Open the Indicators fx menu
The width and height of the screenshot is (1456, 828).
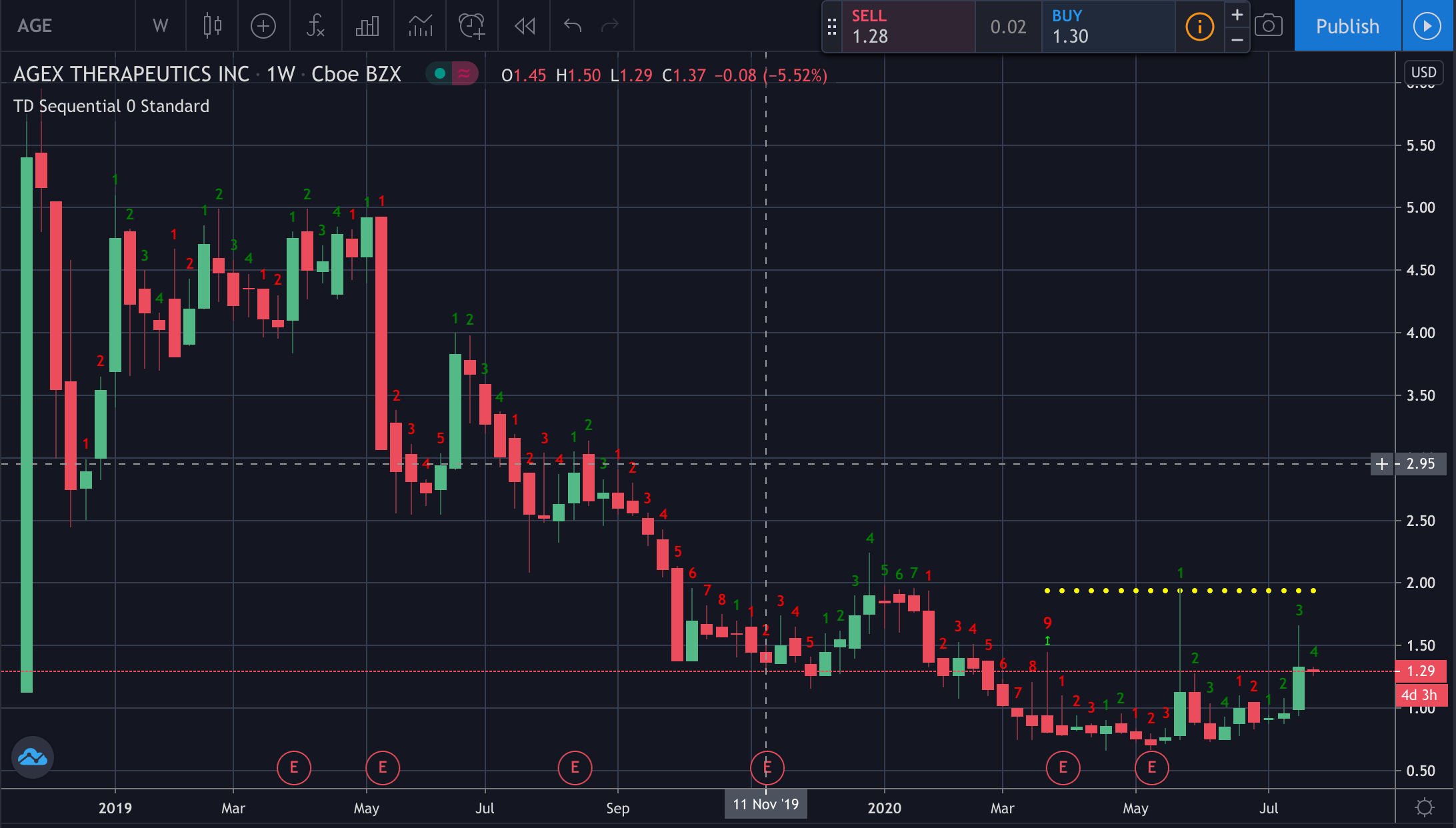(x=315, y=26)
